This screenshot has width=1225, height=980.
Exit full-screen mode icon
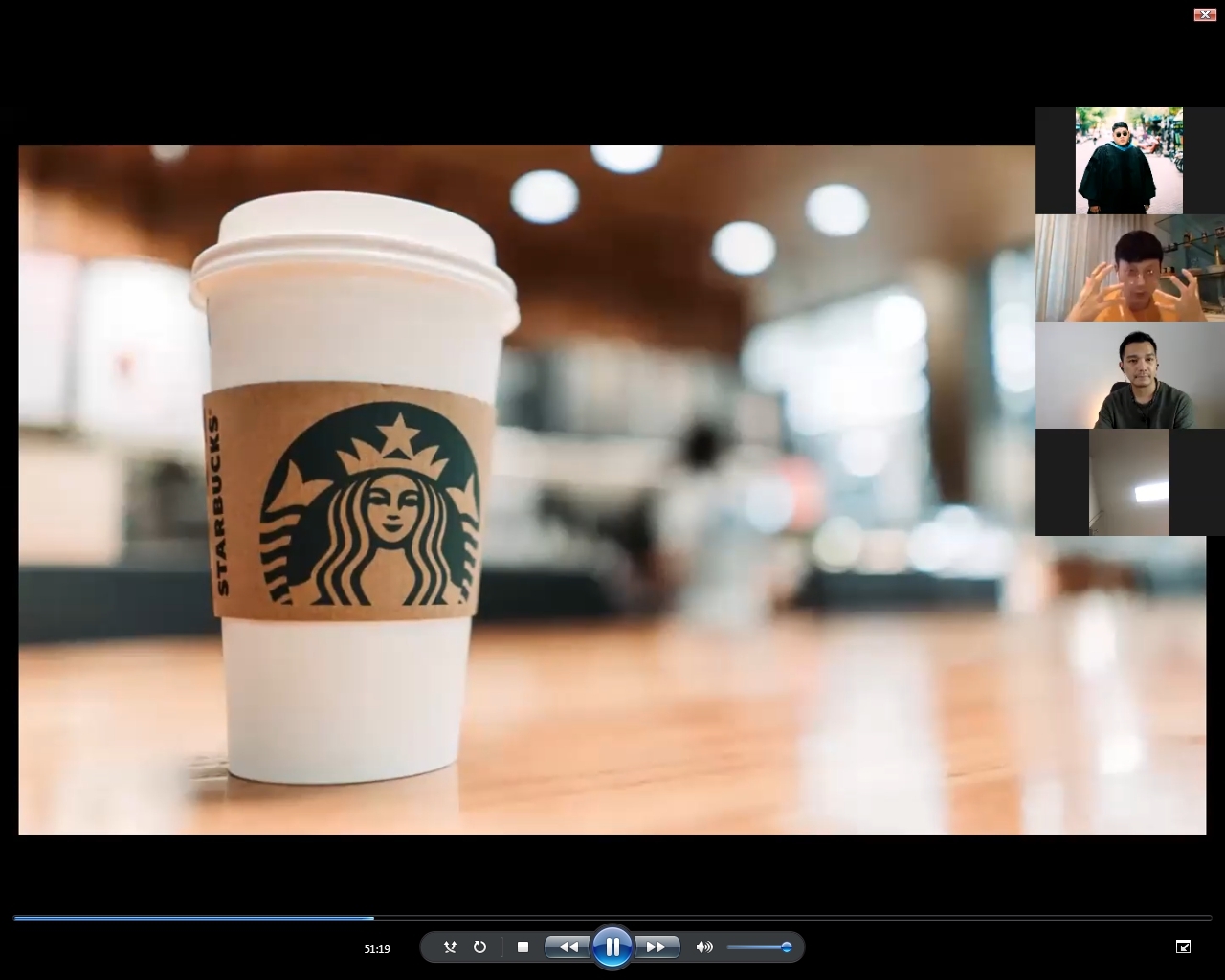pyautogui.click(x=1183, y=947)
